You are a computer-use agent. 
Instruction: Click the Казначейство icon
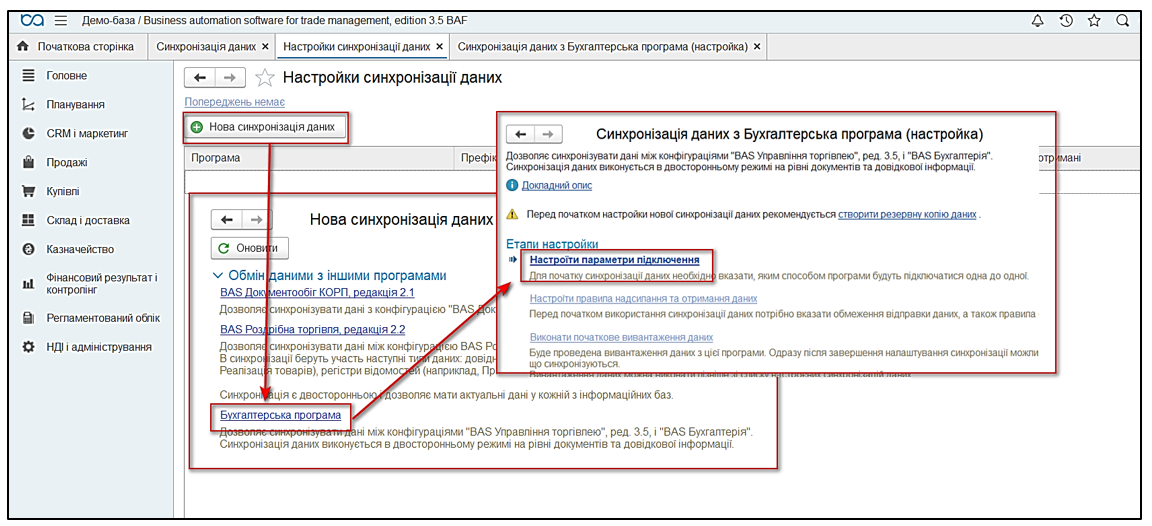point(29,249)
